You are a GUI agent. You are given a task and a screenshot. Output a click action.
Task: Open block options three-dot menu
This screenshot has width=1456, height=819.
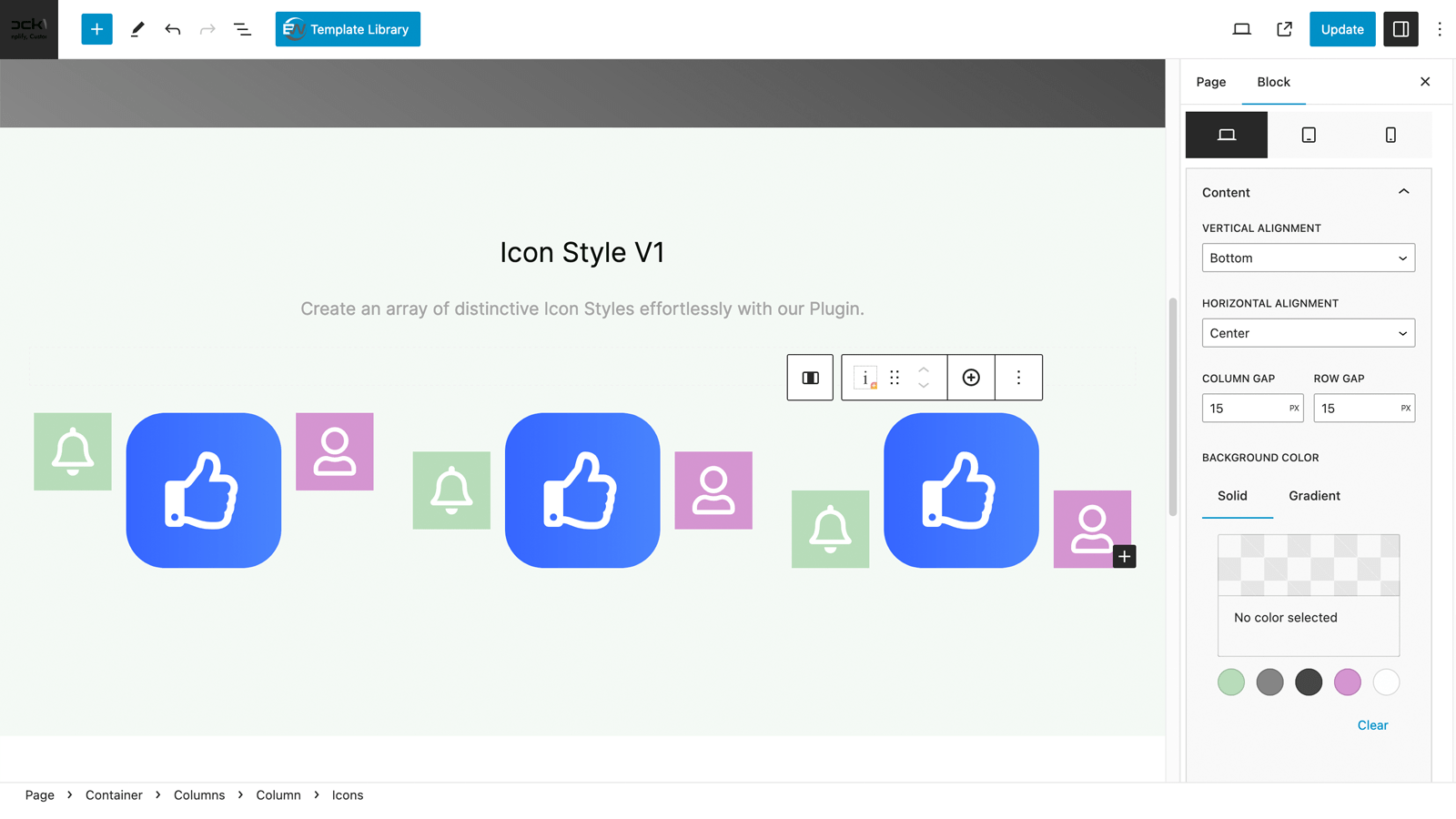(x=1018, y=378)
